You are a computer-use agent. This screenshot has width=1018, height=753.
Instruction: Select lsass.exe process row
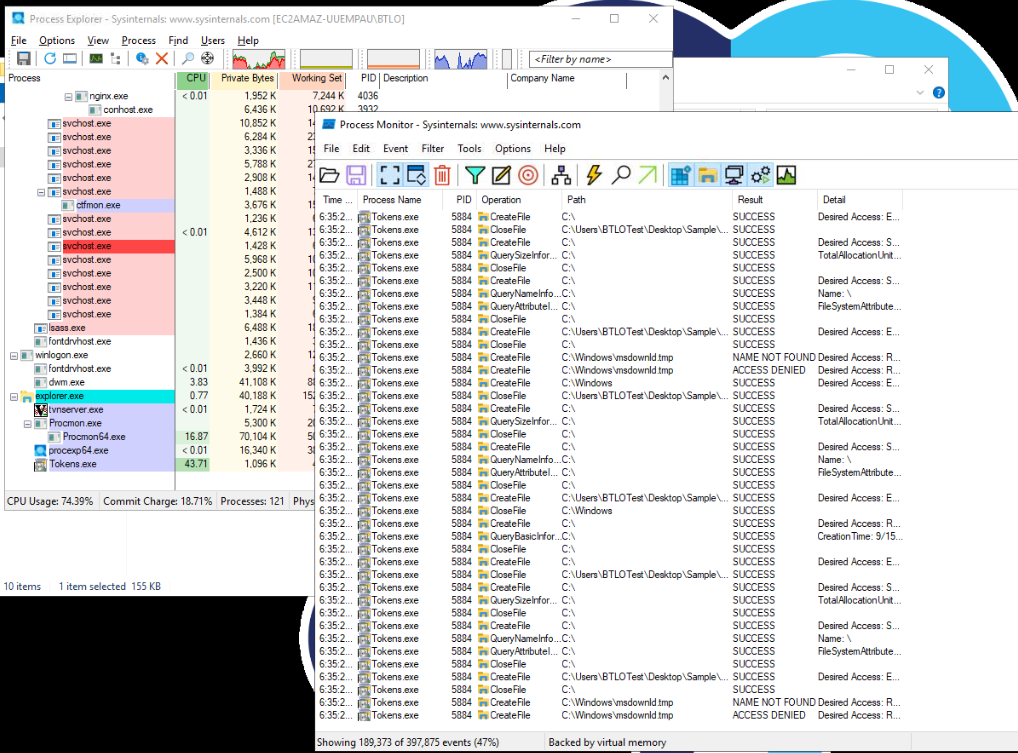(67, 328)
